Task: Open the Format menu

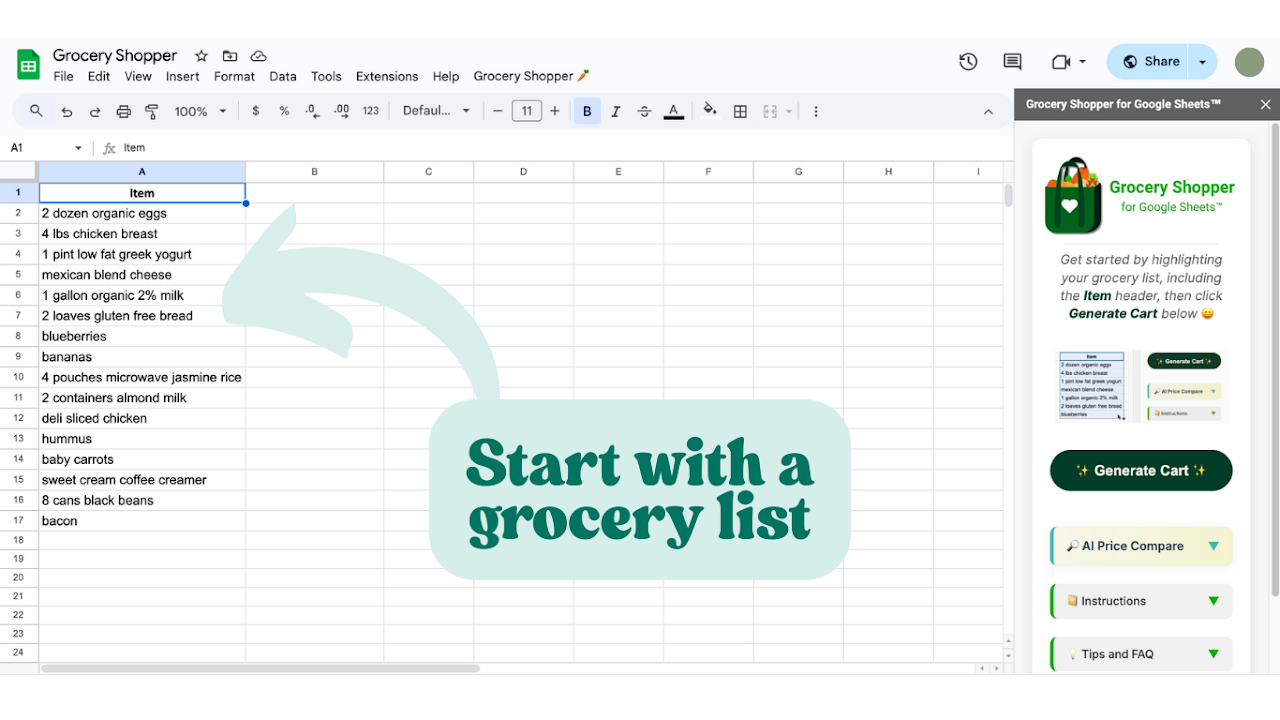Action: pyautogui.click(x=235, y=76)
